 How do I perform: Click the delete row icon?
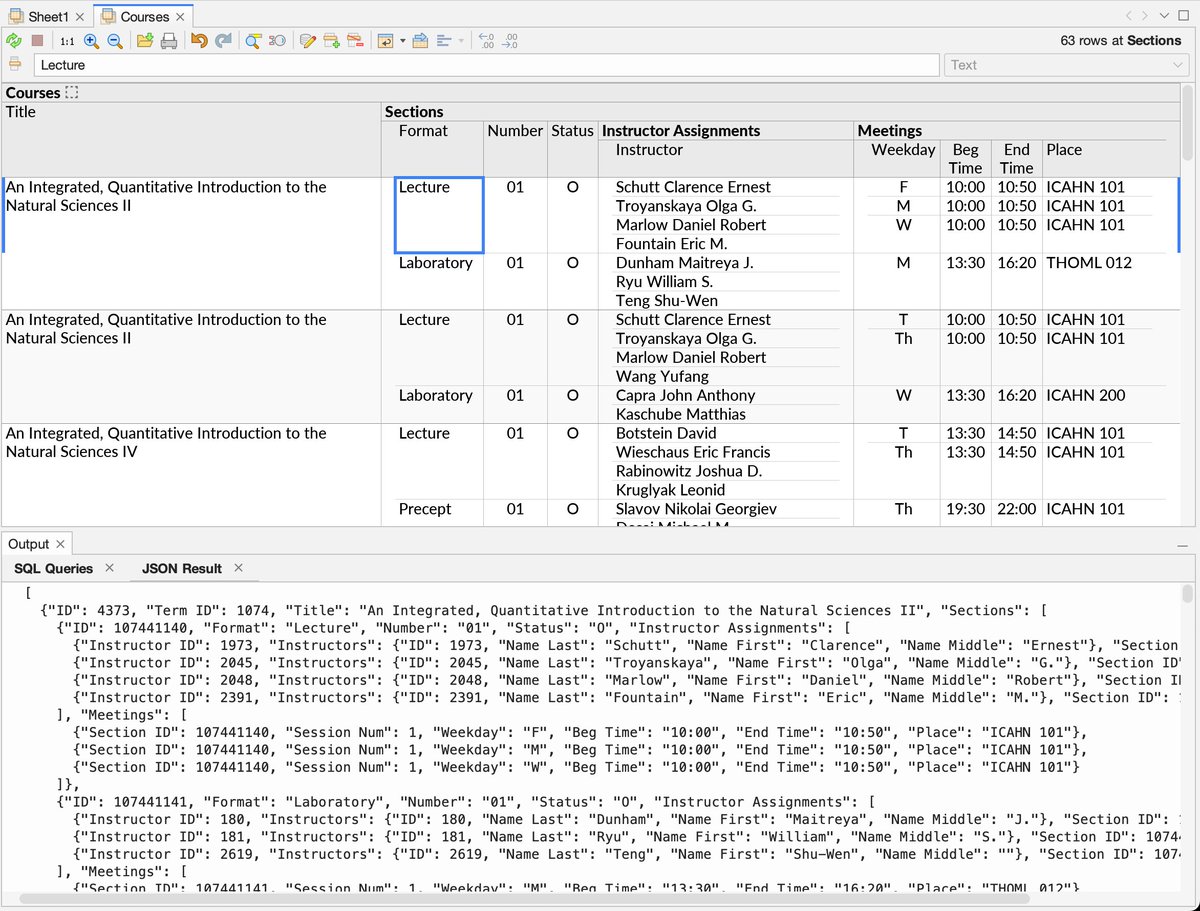(x=355, y=41)
